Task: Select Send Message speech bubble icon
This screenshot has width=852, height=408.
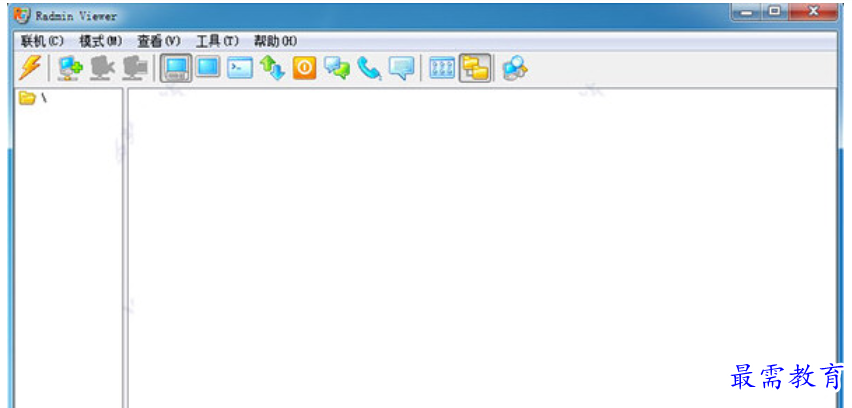Action: click(x=401, y=68)
